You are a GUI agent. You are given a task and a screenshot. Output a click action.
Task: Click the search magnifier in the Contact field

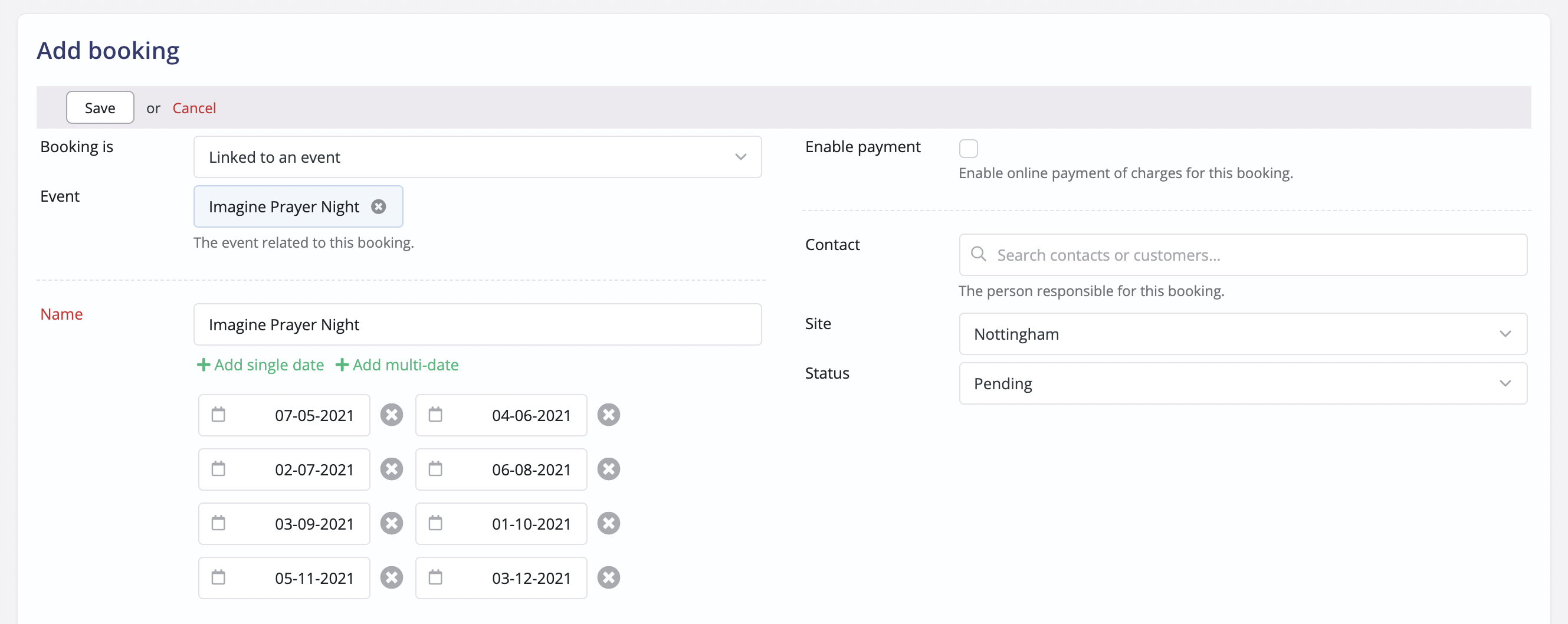point(979,254)
